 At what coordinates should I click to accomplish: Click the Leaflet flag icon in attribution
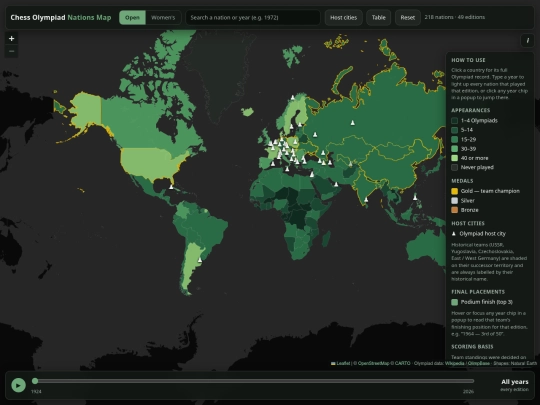point(333,363)
